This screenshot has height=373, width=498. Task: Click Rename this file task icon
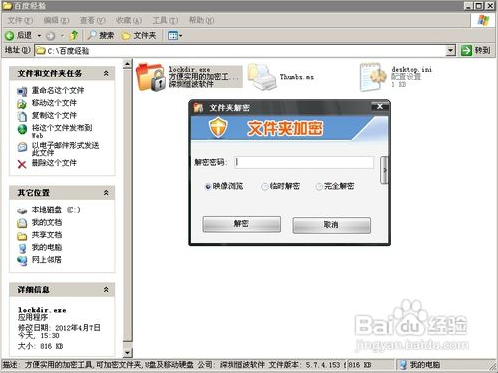[22, 91]
